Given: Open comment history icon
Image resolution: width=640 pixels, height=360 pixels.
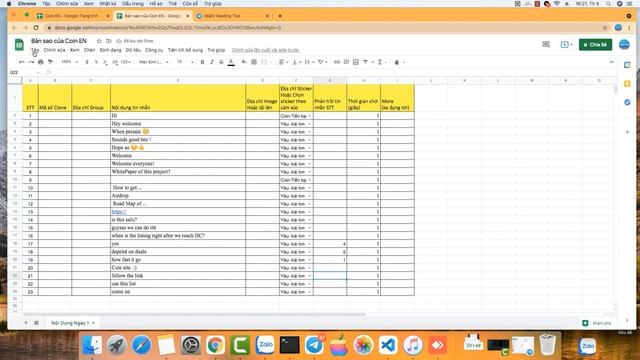Looking at the screenshot, I should pos(546,44).
